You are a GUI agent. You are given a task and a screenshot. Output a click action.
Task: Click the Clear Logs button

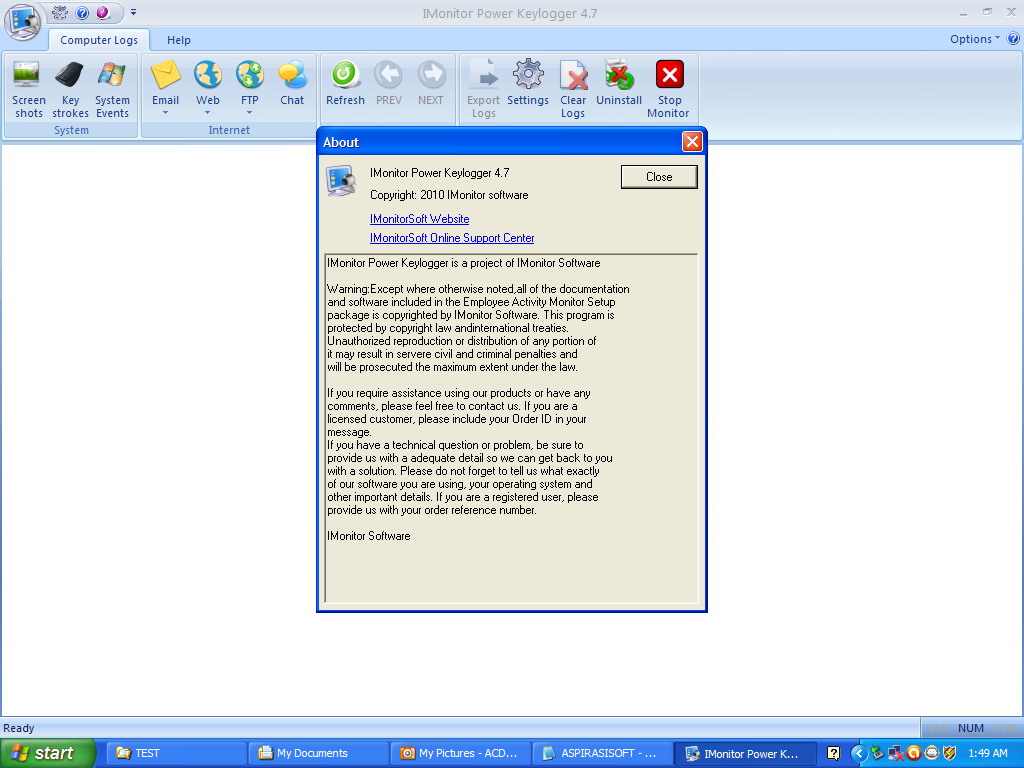coord(573,89)
